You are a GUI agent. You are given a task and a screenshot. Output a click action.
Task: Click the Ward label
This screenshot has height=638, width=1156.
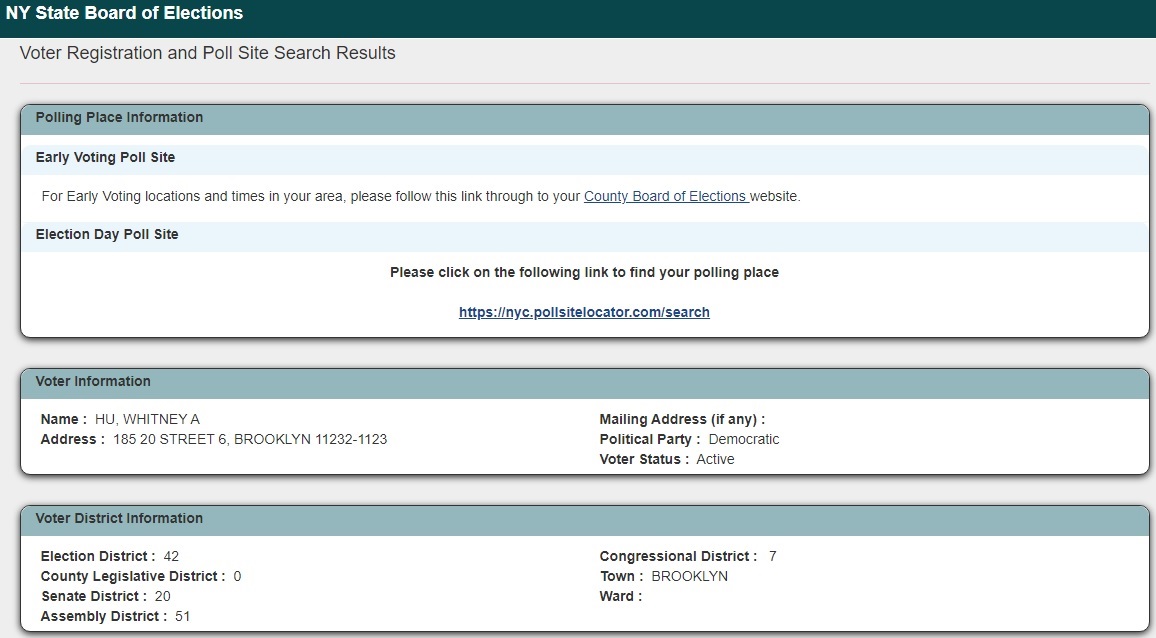click(x=621, y=596)
